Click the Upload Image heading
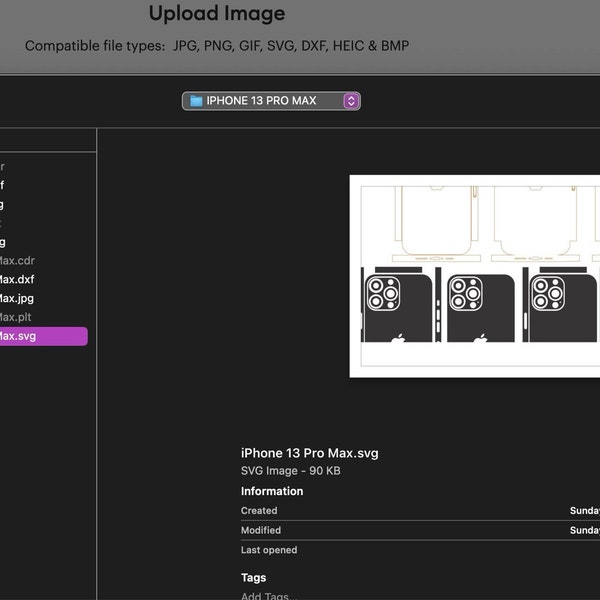 click(217, 13)
